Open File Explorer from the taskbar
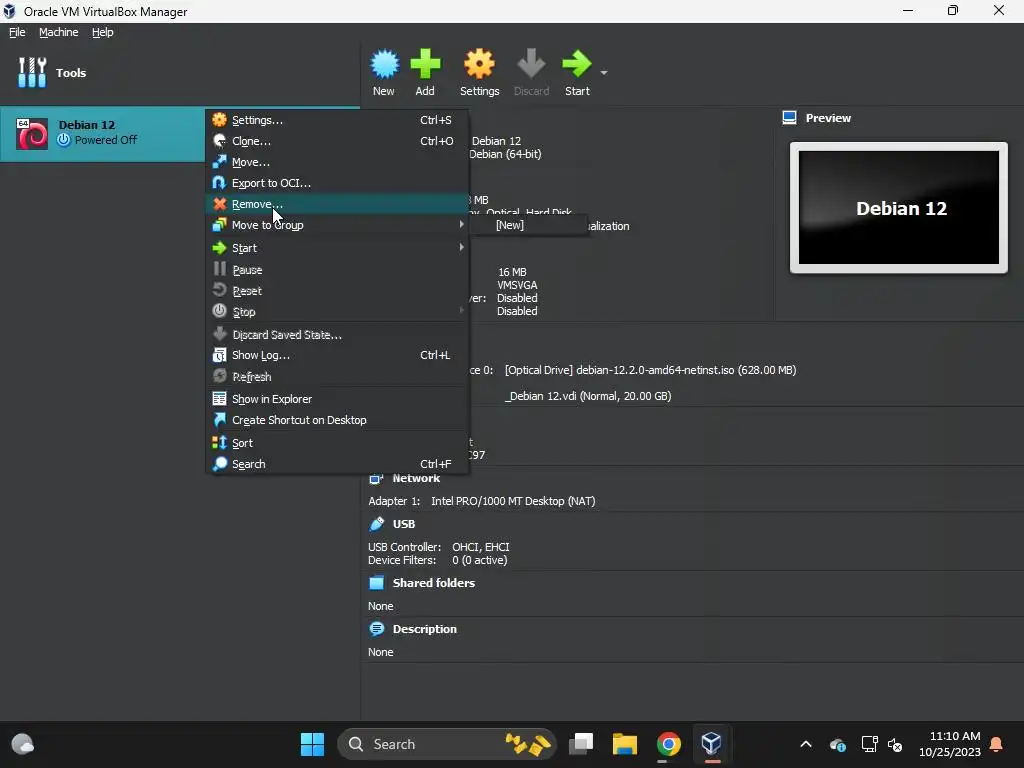This screenshot has height=768, width=1024. tap(624, 744)
